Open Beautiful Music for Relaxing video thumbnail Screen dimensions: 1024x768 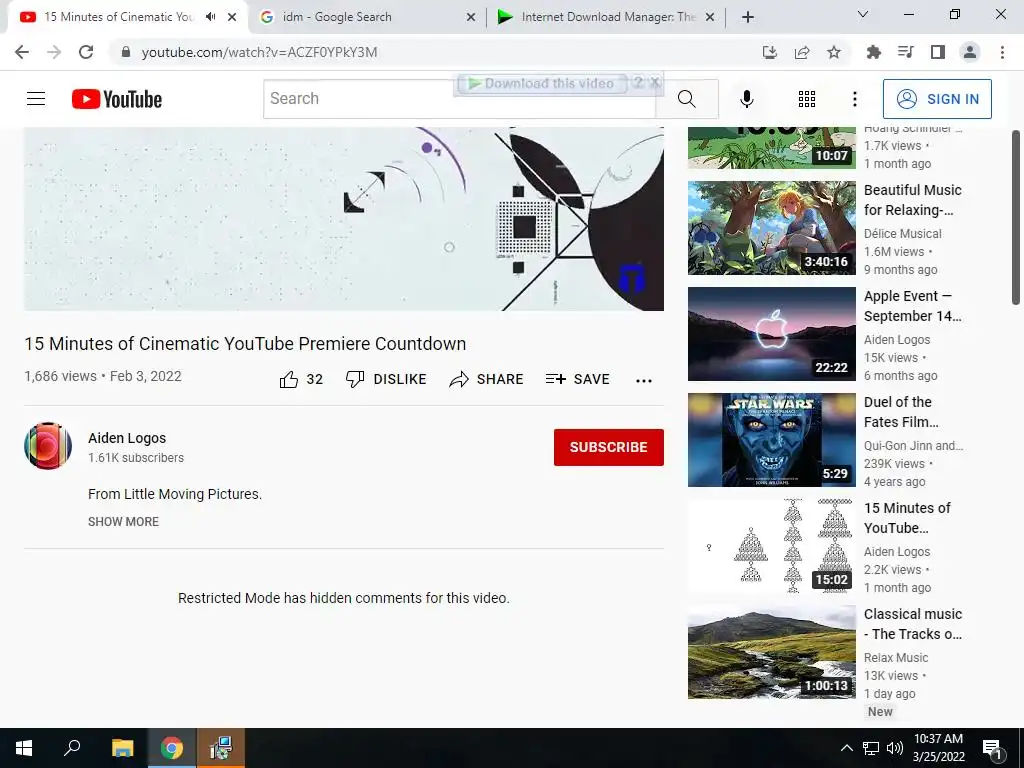(x=771, y=228)
